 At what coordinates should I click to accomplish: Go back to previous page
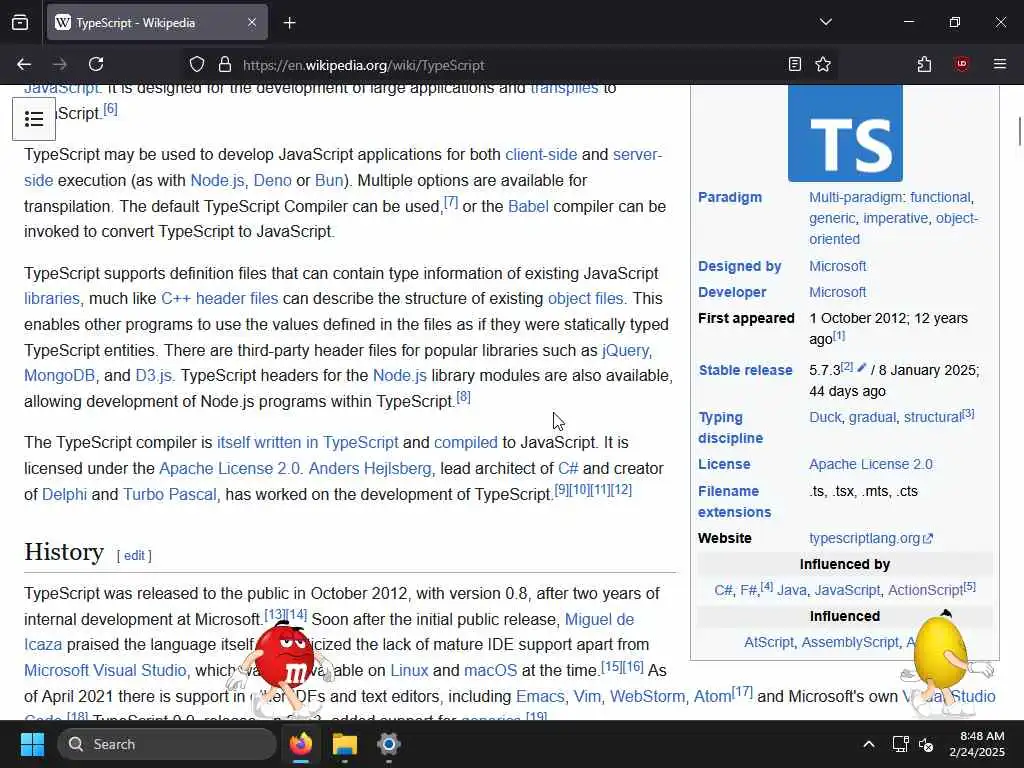[x=24, y=65]
